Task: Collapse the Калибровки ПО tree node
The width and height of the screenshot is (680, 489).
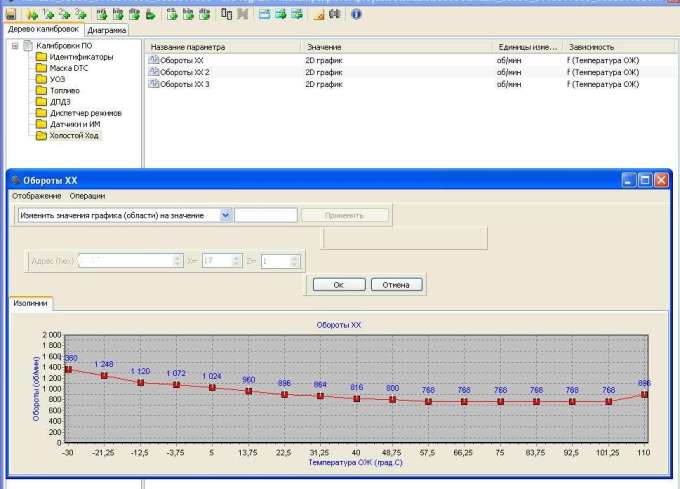Action: [16, 46]
